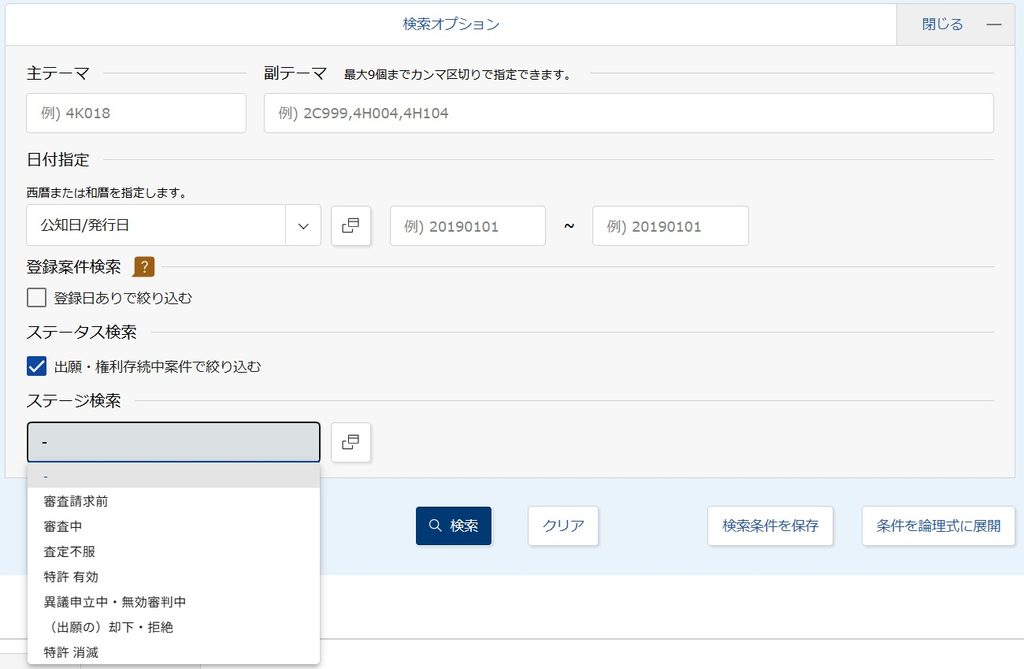Click the 検索 search button
The width and height of the screenshot is (1024, 669).
click(x=454, y=525)
